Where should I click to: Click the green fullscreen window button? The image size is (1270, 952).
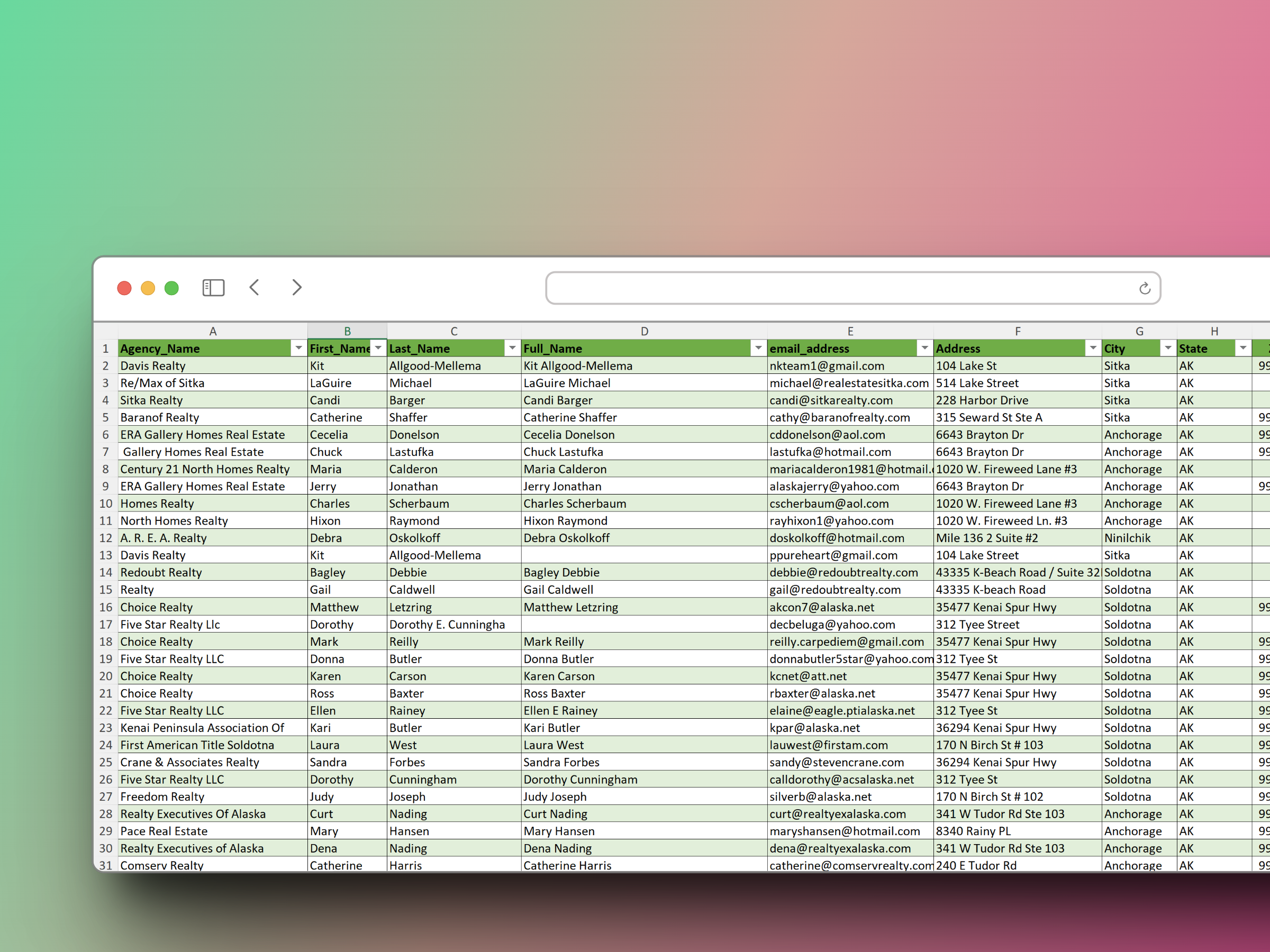(171, 288)
